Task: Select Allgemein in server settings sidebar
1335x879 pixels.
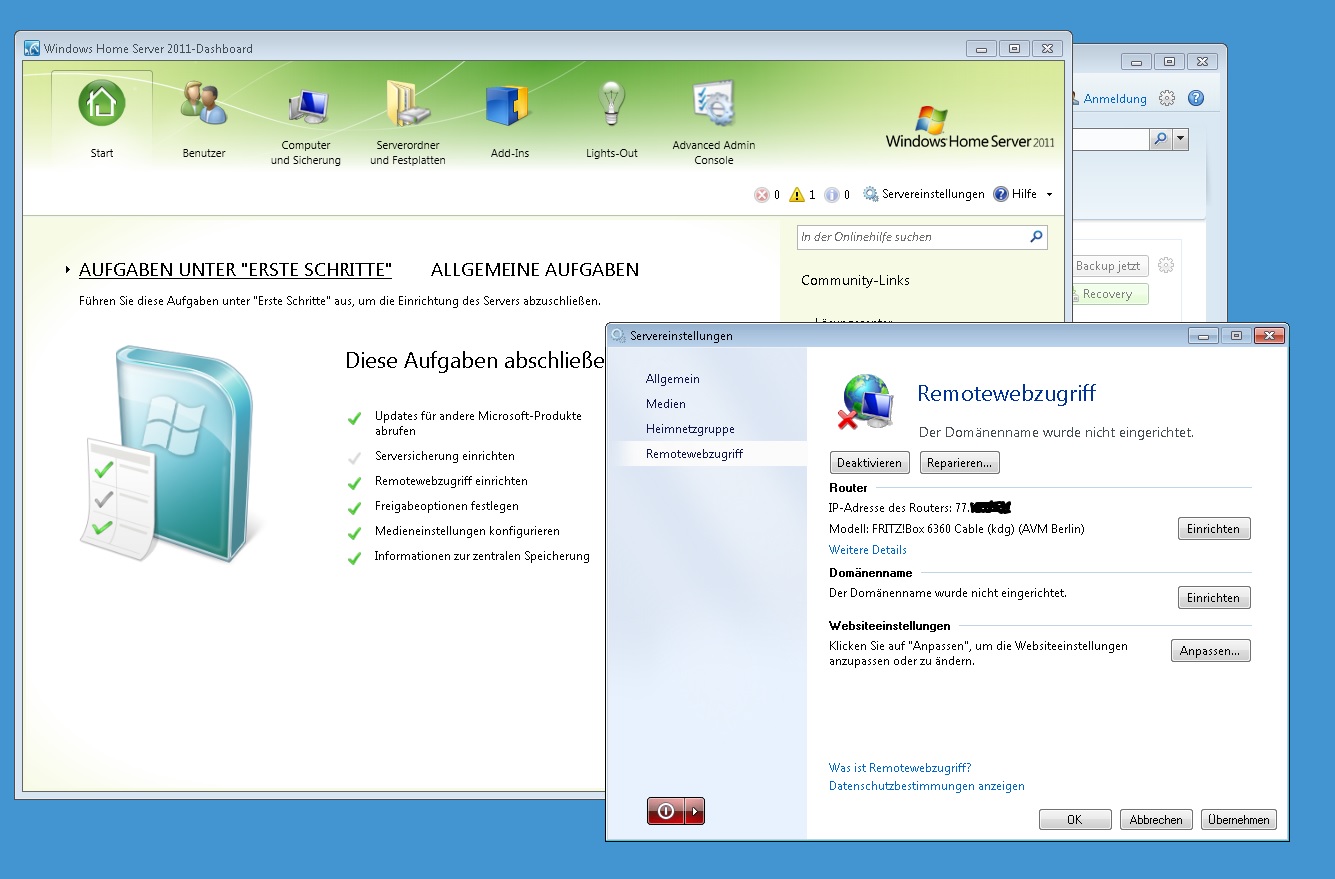Action: pyautogui.click(x=673, y=379)
